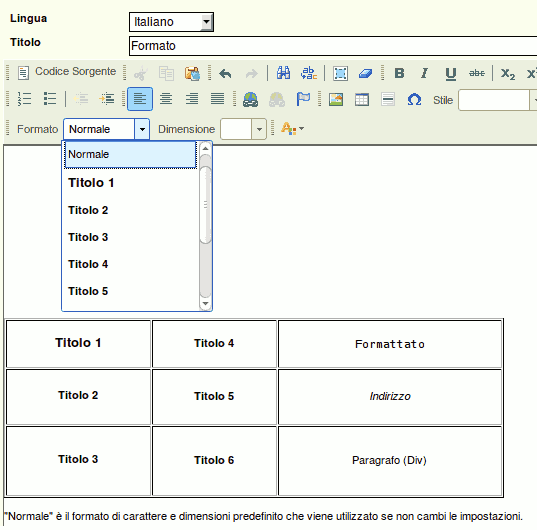Screen dimensions: 537x530
Task: Insert a table with the table icon
Action: click(362, 100)
